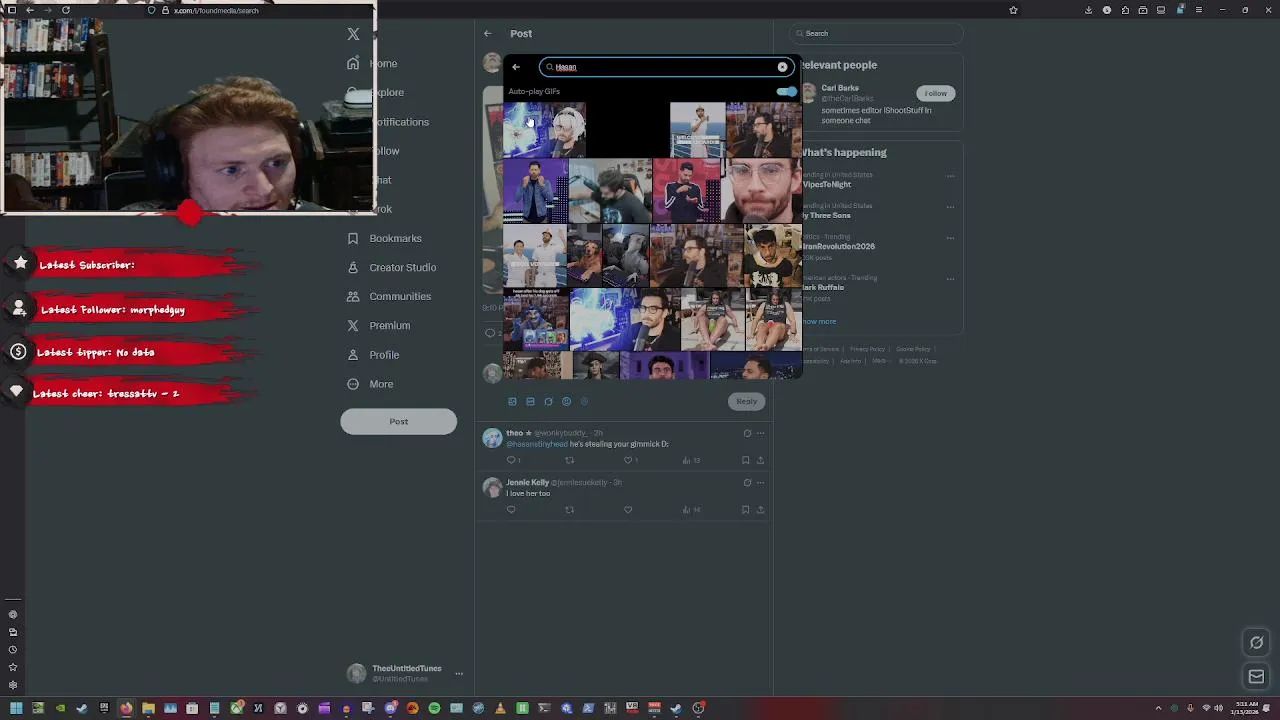This screenshot has width=1280, height=720.
Task: Toggle Auto-play GIFs switch
Action: pyautogui.click(x=787, y=91)
